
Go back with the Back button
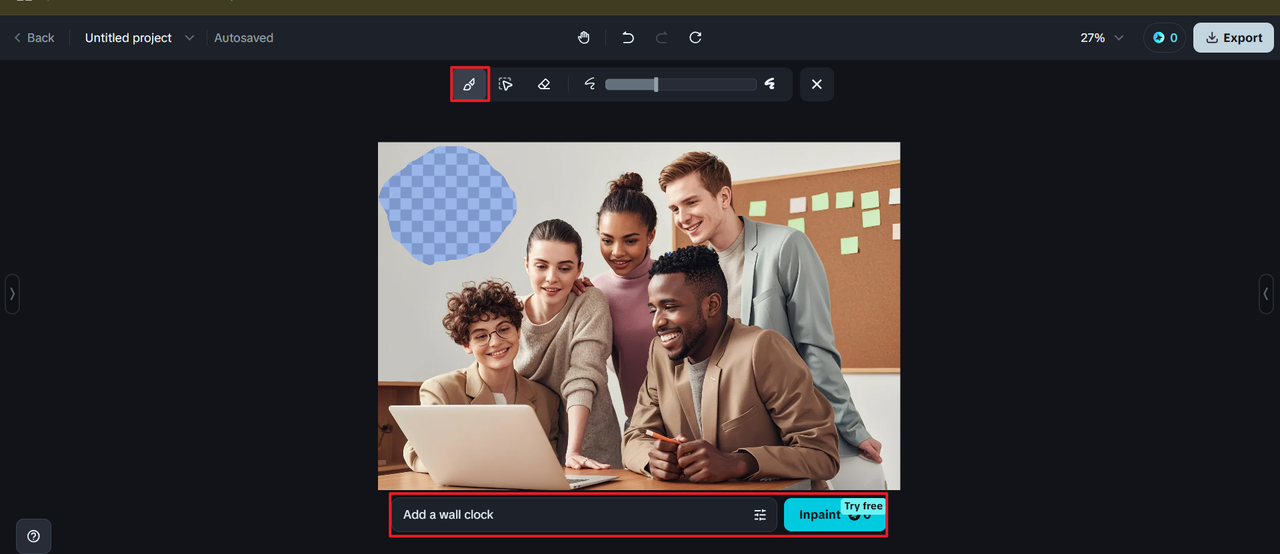(x=34, y=37)
